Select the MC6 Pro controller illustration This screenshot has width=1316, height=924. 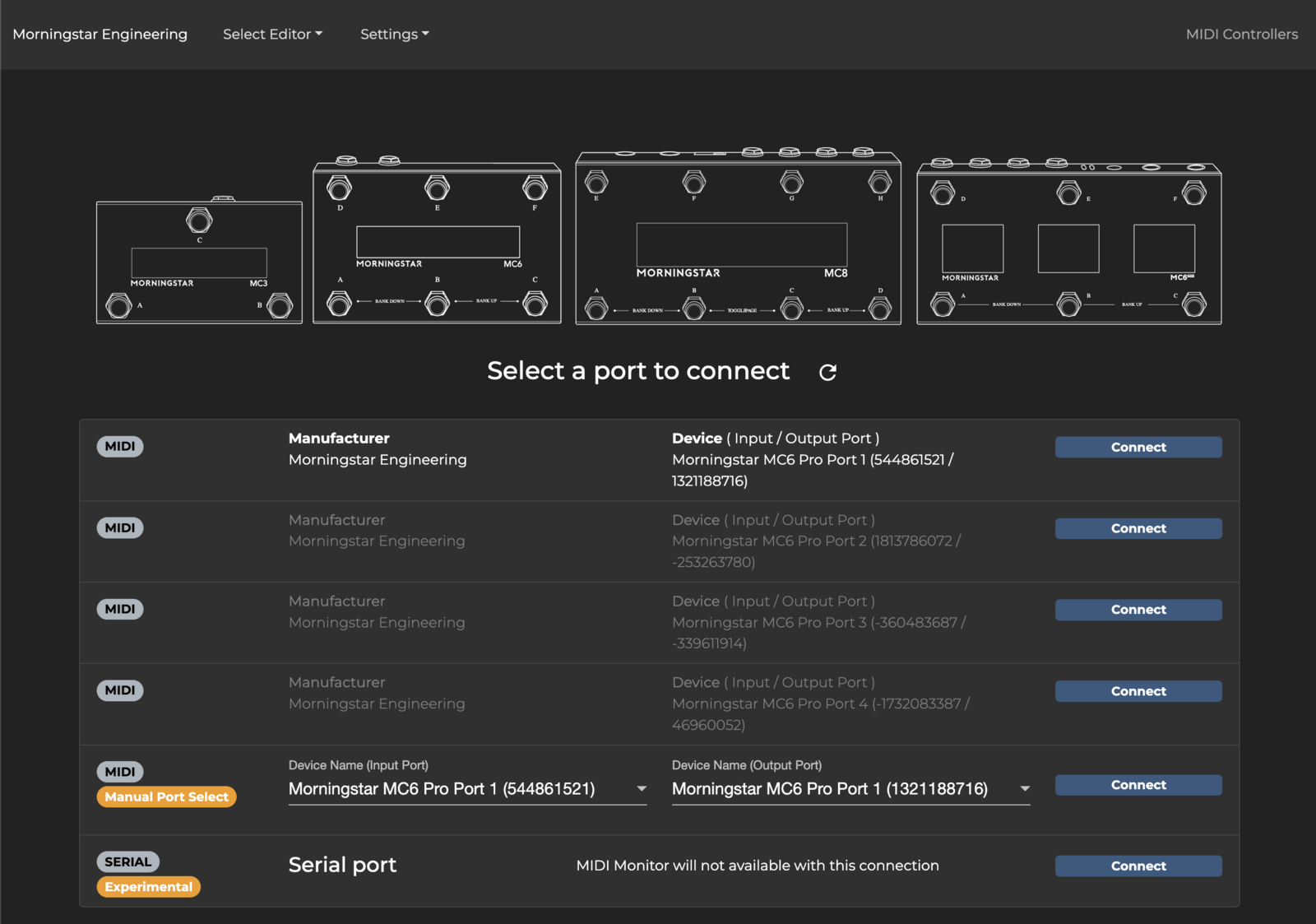click(x=1068, y=243)
